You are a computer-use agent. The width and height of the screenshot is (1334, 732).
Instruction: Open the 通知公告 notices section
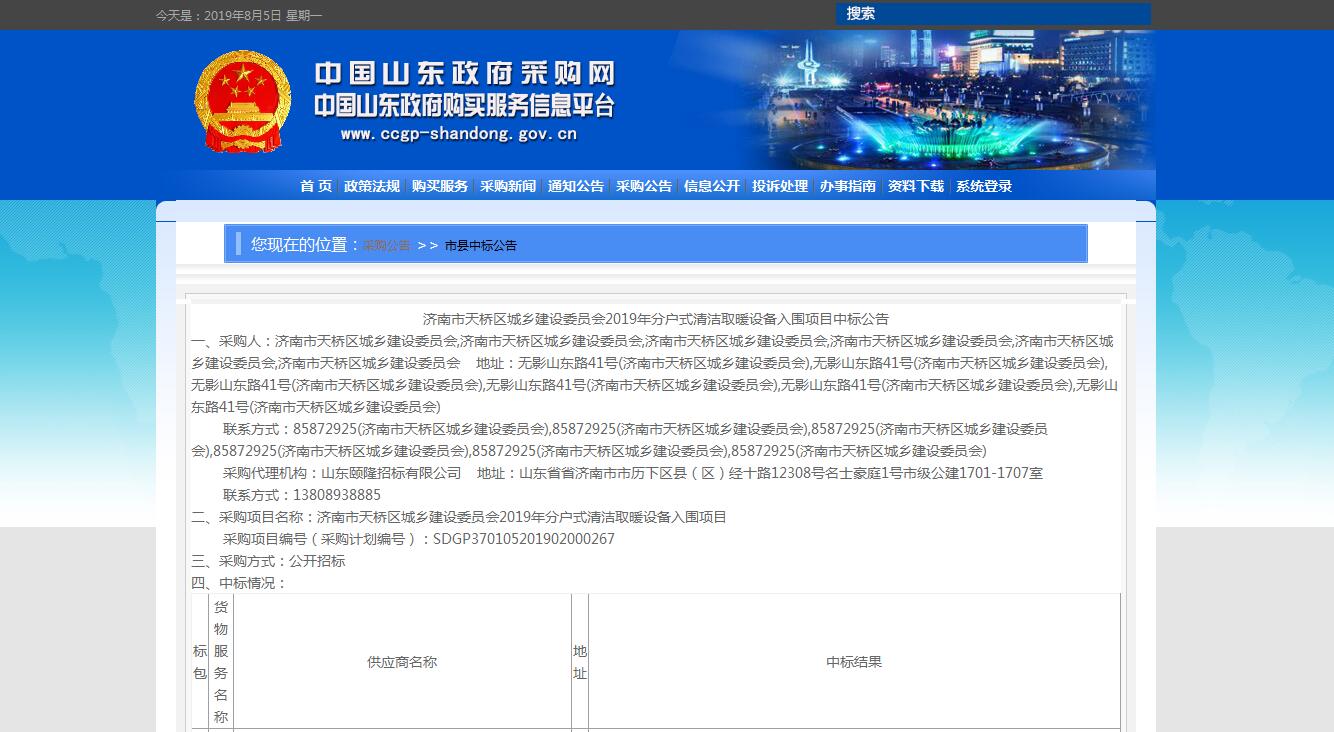575,186
